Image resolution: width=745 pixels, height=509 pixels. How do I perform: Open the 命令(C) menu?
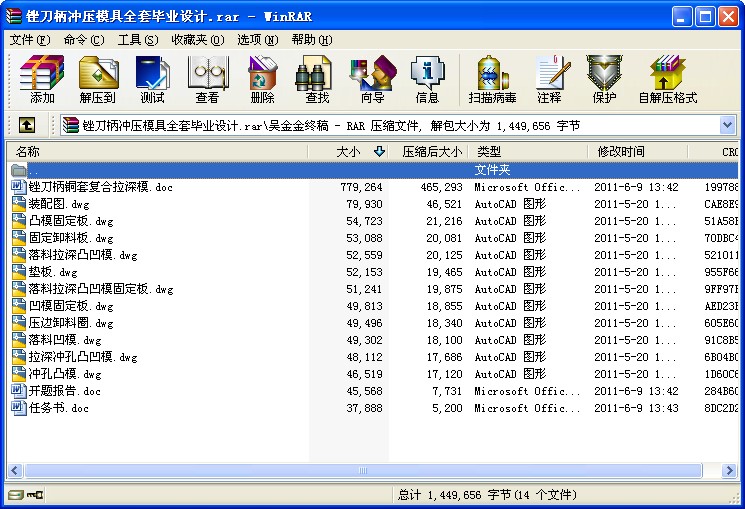coord(84,39)
